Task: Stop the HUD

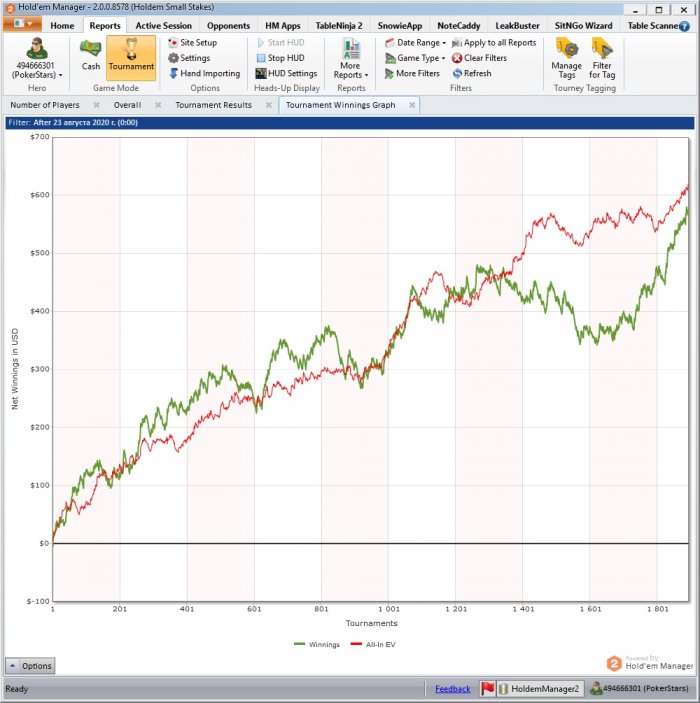Action: [x=281, y=58]
